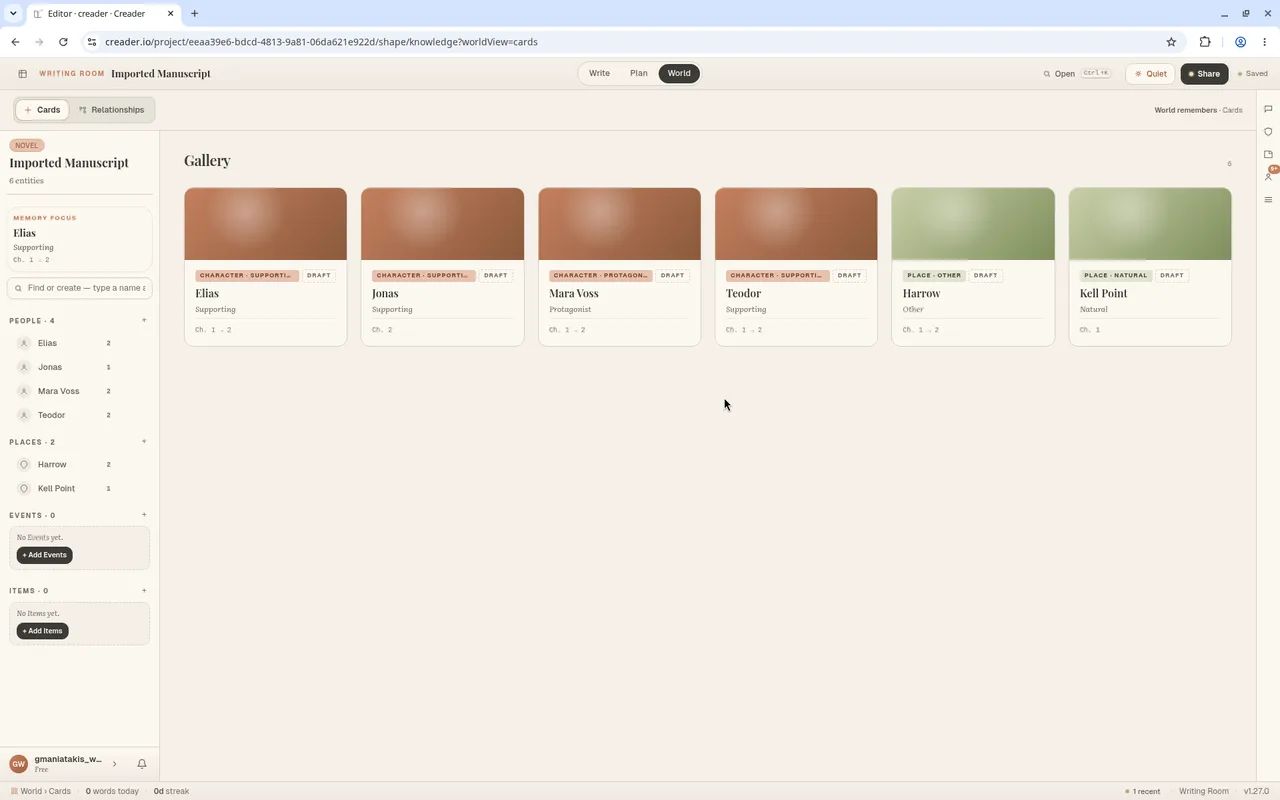Expand the account menu chevron

point(114,764)
